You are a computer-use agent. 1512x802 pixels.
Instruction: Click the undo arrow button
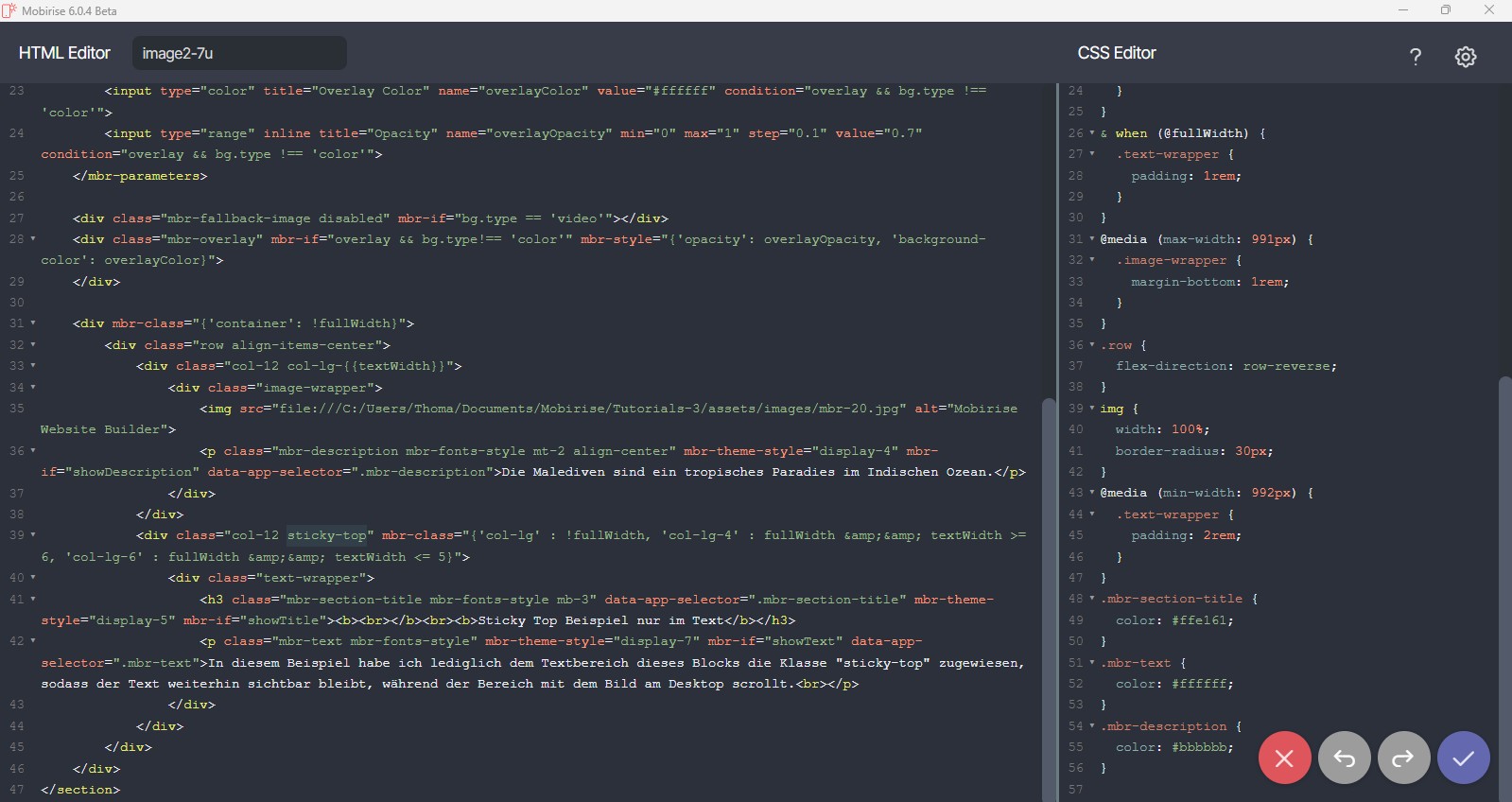(x=1344, y=758)
